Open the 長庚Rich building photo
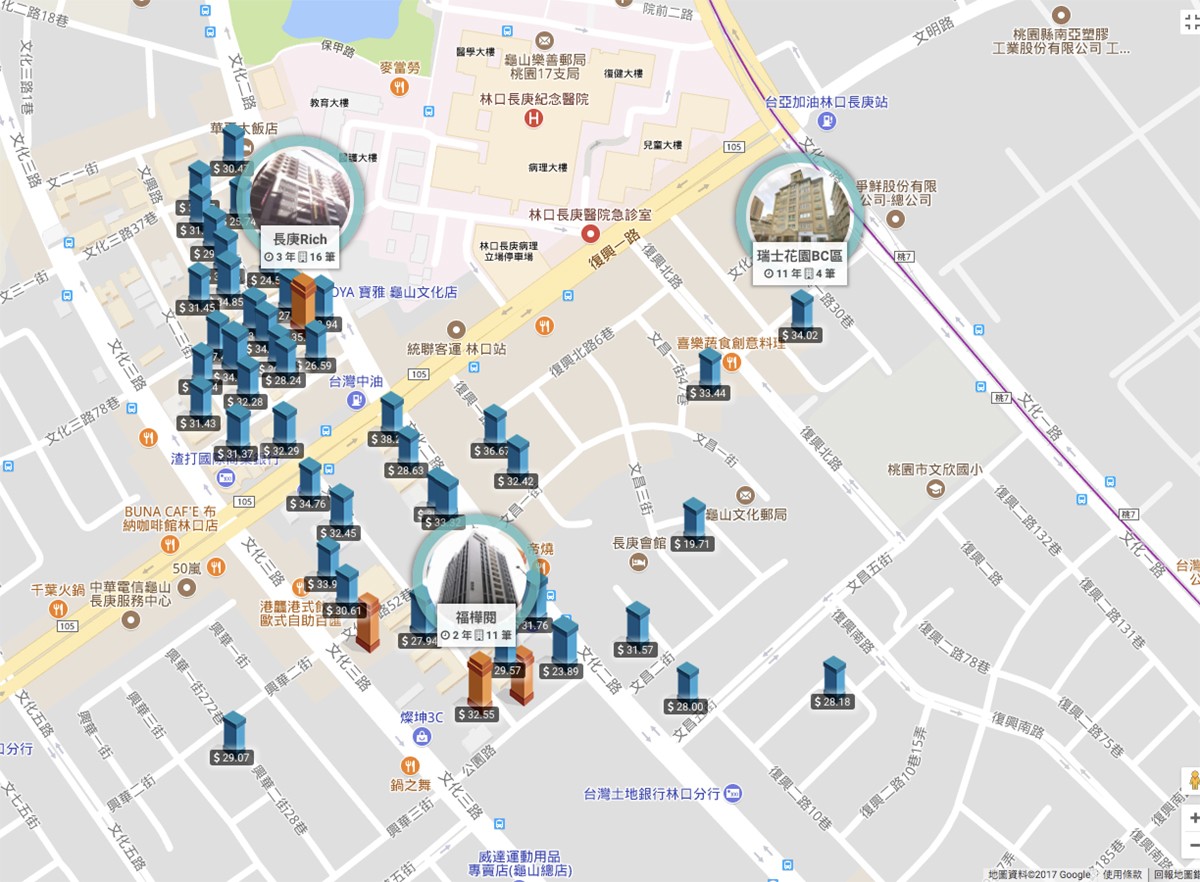Screen dimensions: 1200x882 click(x=301, y=186)
